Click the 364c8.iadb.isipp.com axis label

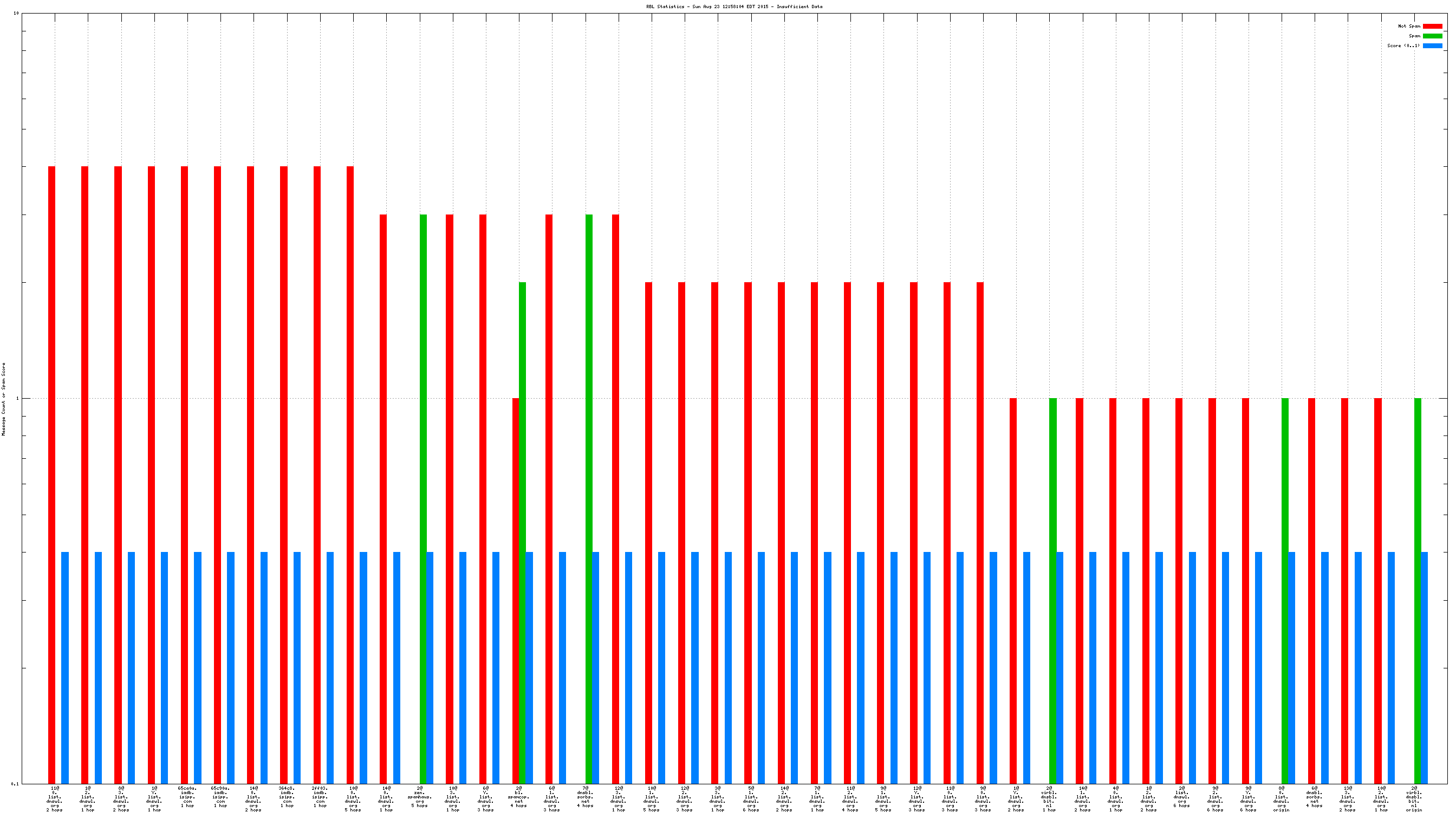[287, 797]
